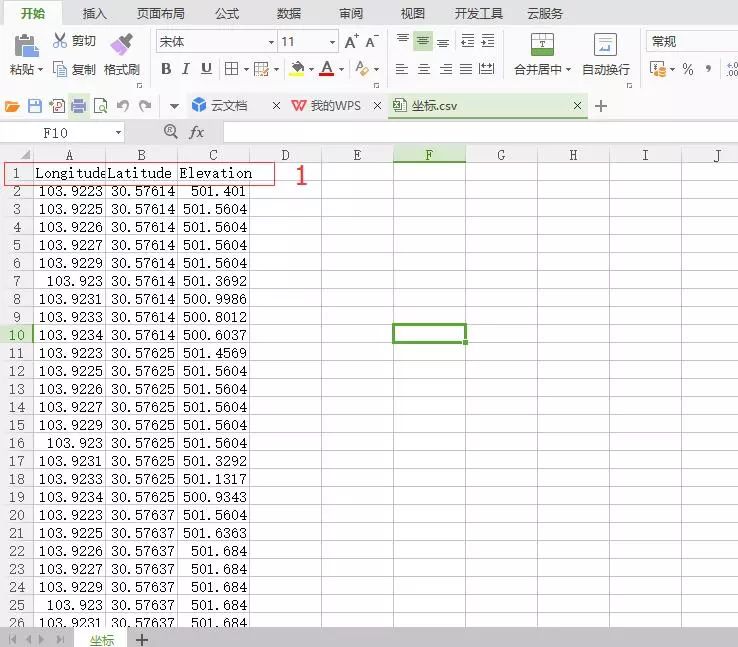This screenshot has width=738, height=647.
Task: Click the insert function fx icon
Action: click(x=196, y=133)
